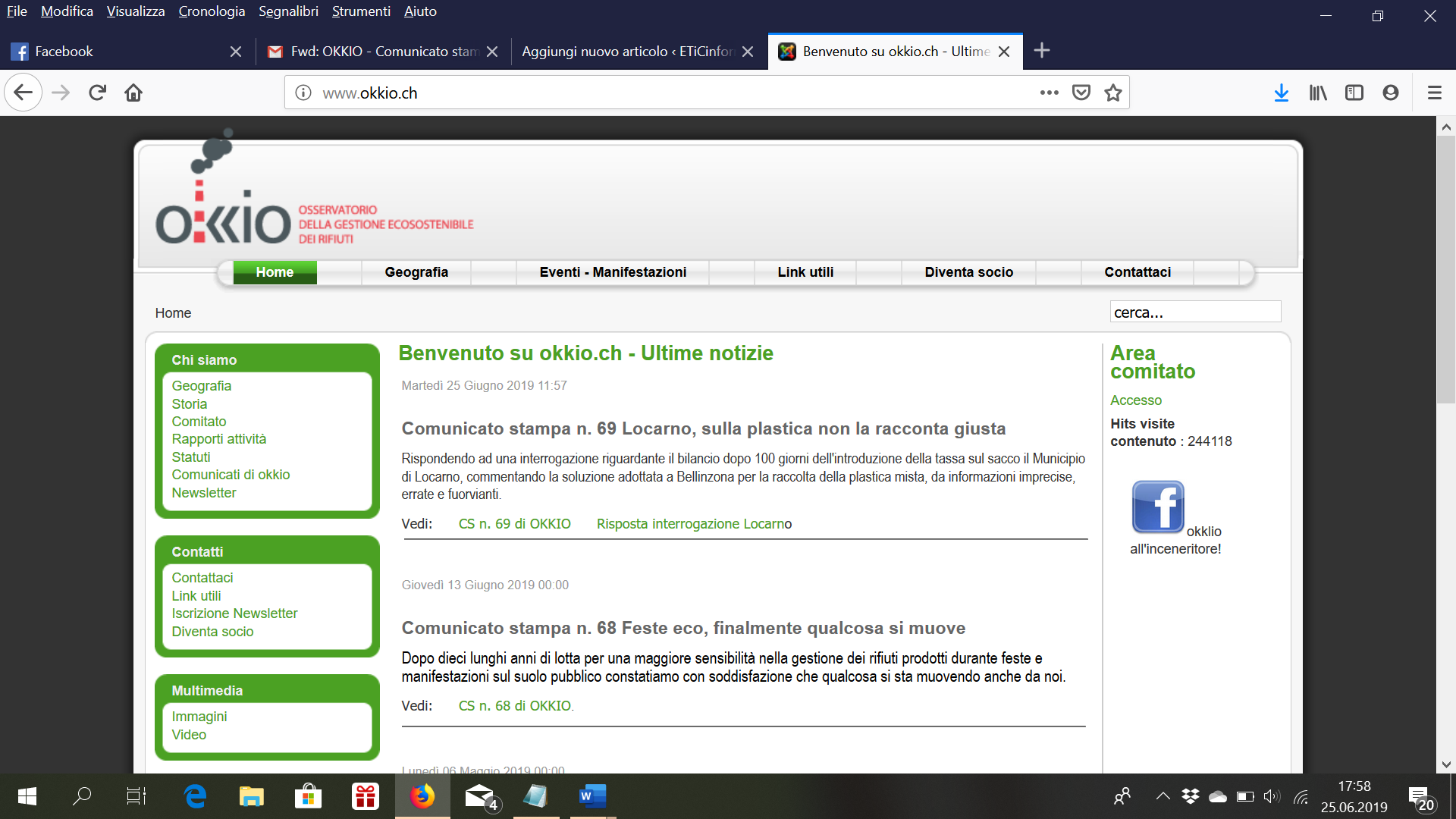Open the Library icon
Image resolution: width=1456 pixels, height=819 pixels.
pyautogui.click(x=1318, y=93)
